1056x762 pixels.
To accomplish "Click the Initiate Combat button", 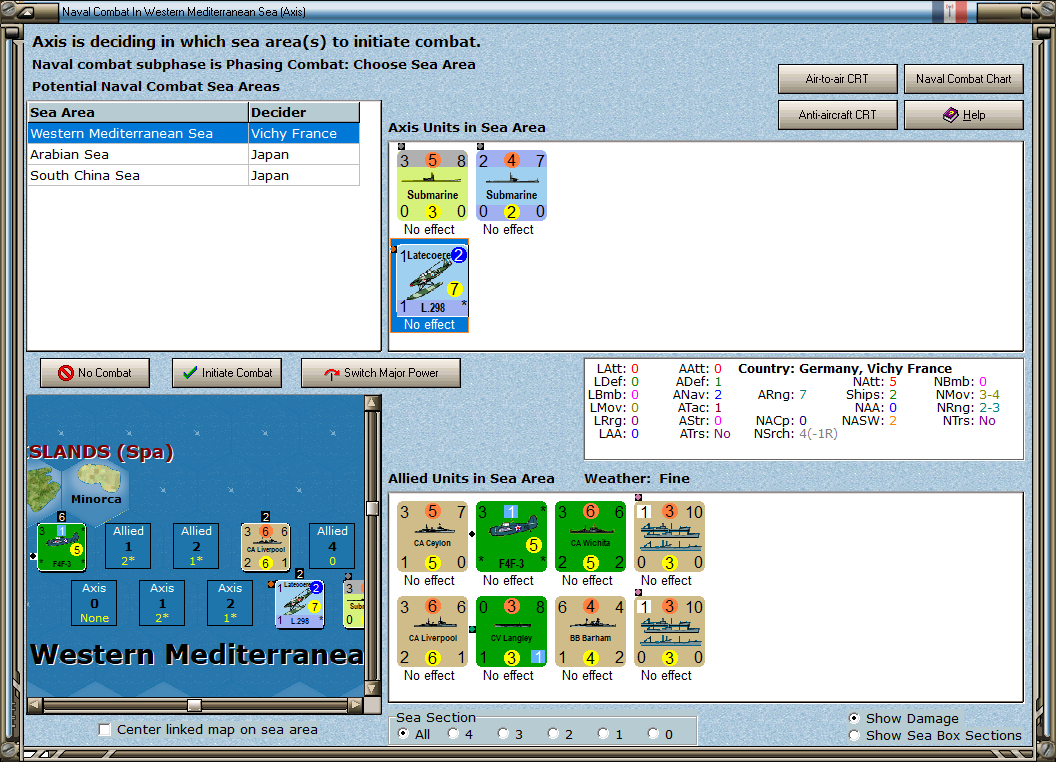I will 227,373.
